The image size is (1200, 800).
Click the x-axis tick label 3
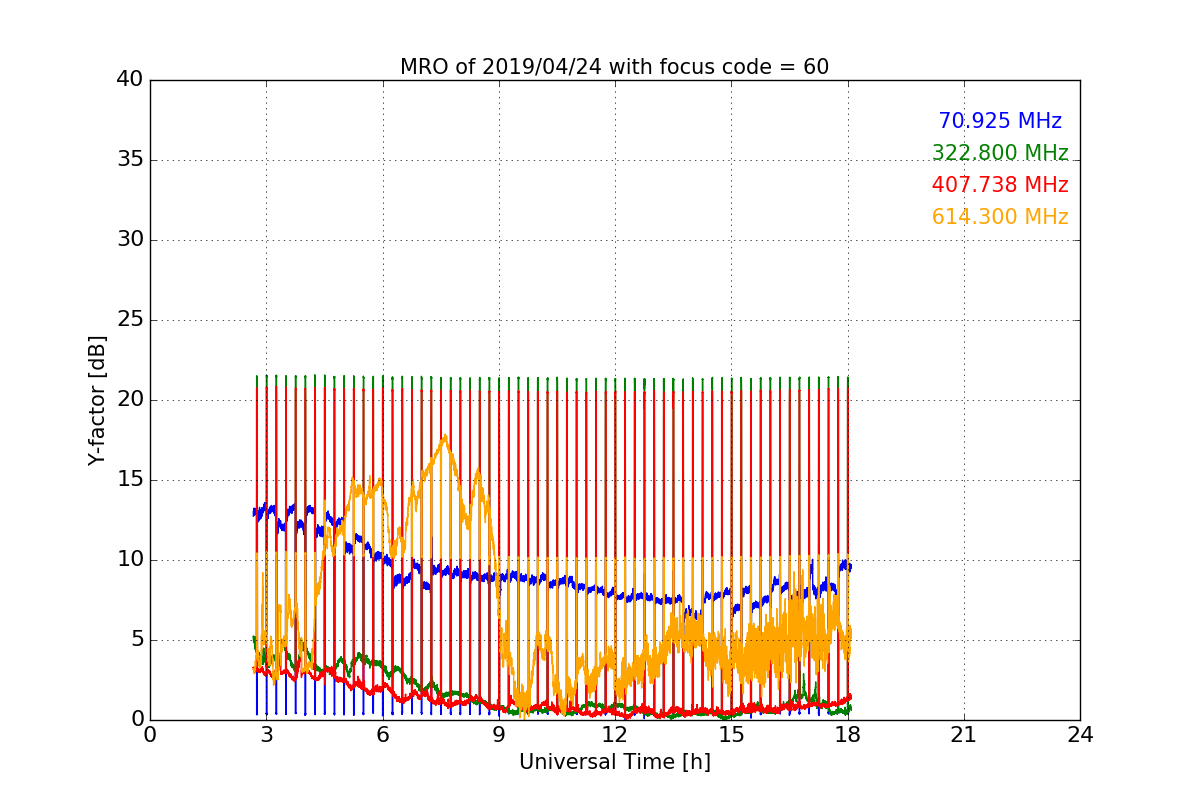[266, 734]
